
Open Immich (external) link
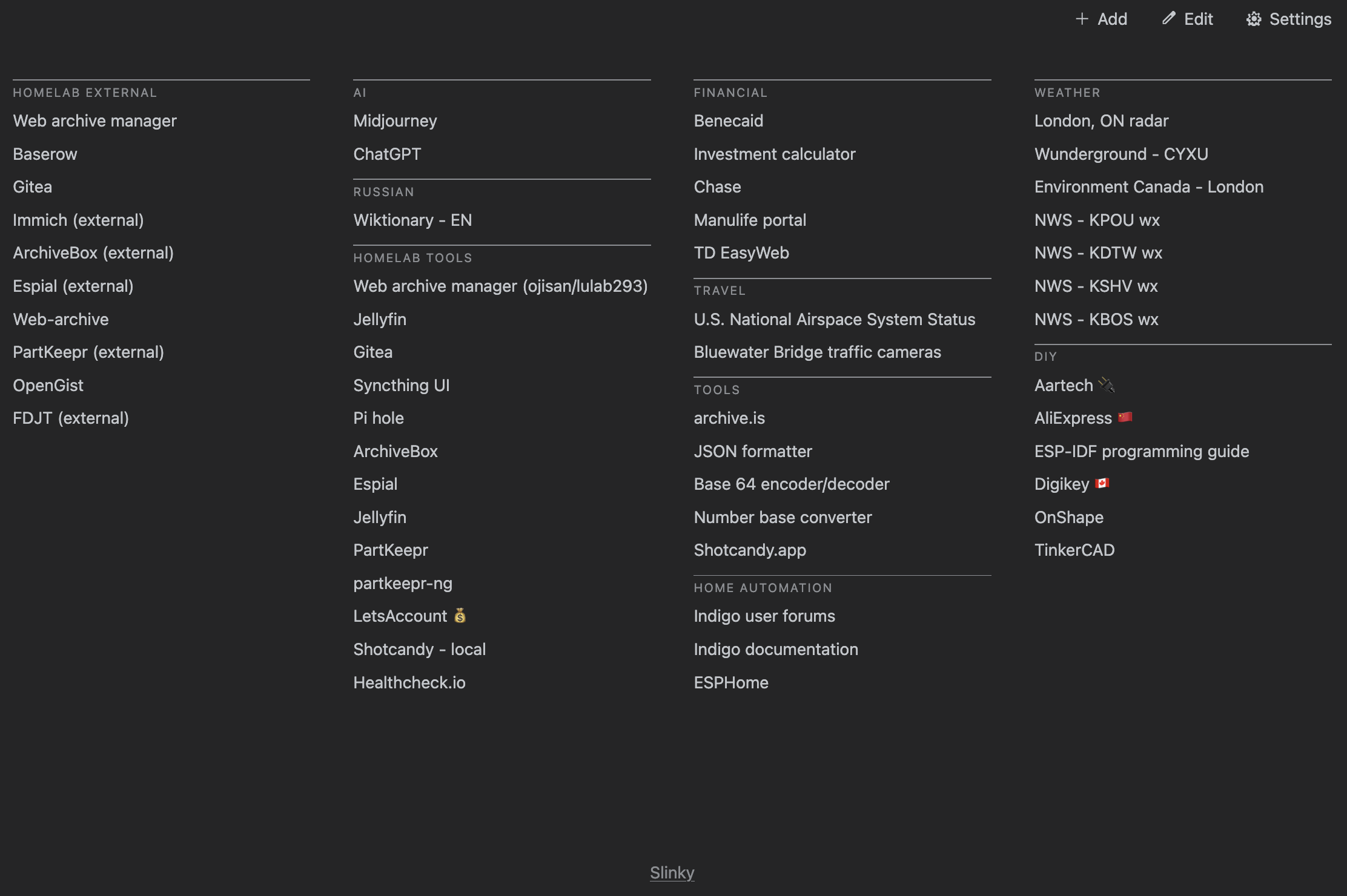[79, 220]
